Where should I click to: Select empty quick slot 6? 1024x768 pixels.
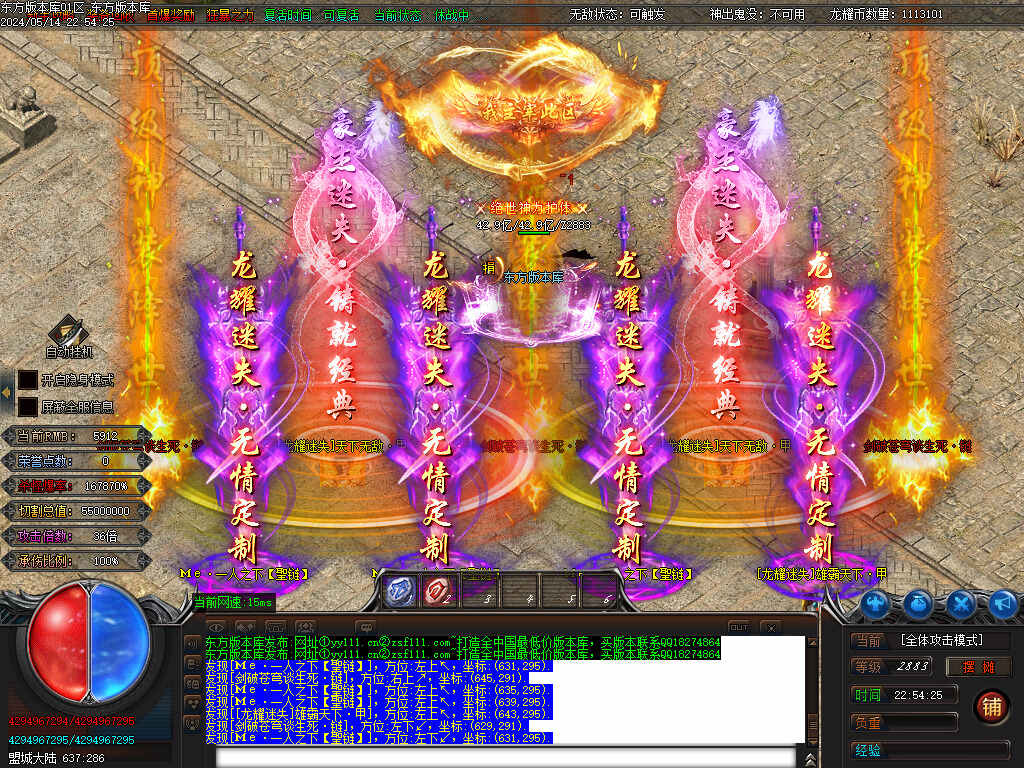point(598,592)
